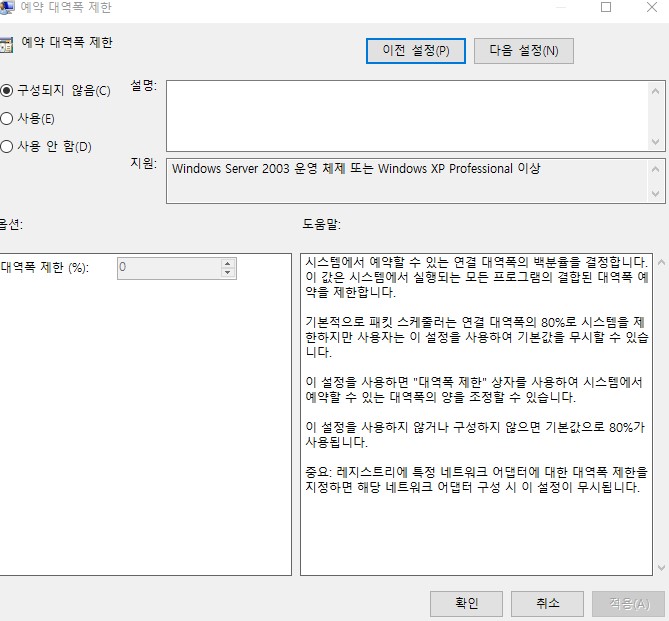
Task: Click inside the 설명 comment text box
Action: 408,115
